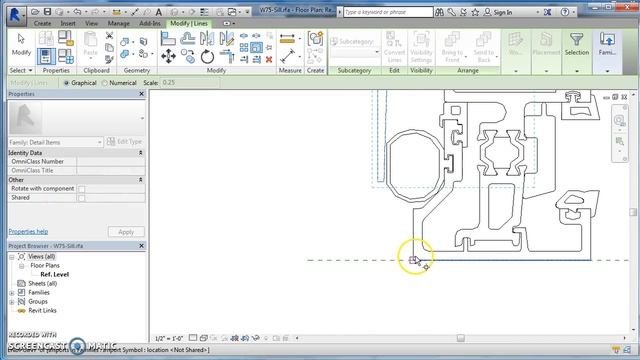The width and height of the screenshot is (640, 360).
Task: Click the binoculars search icon
Action: [x=439, y=12]
